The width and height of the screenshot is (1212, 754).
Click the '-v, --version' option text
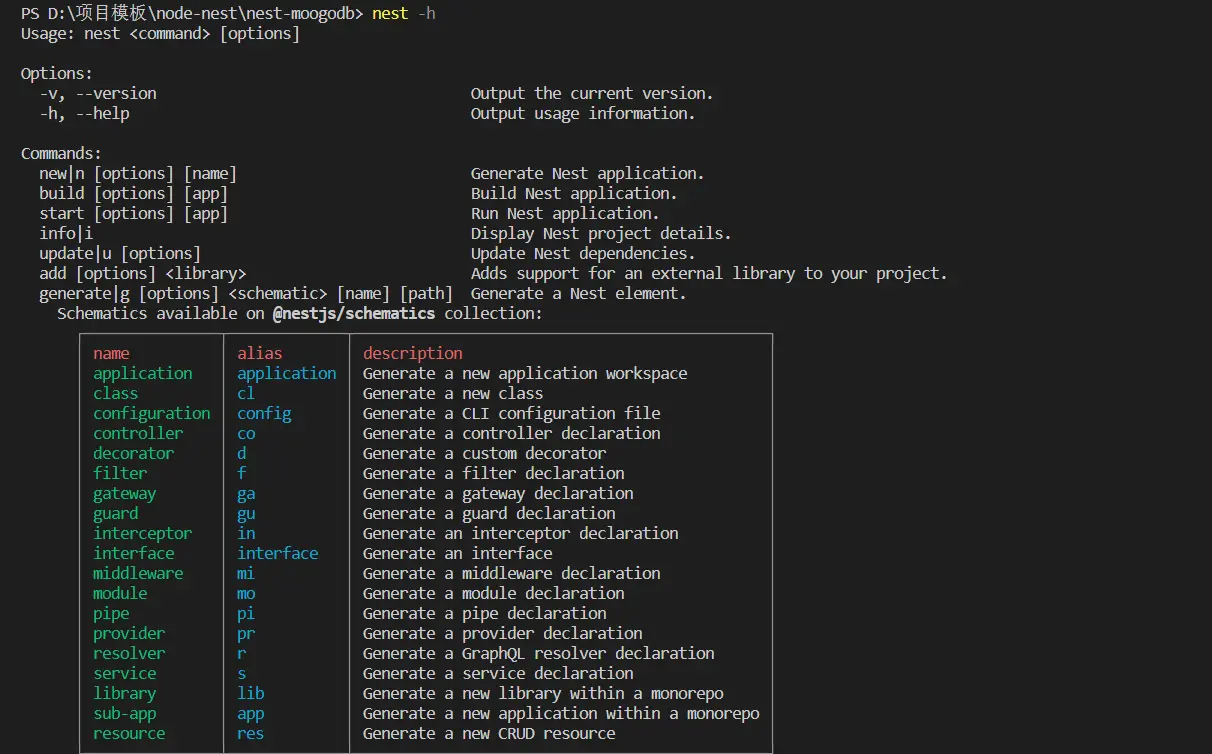pos(98,93)
